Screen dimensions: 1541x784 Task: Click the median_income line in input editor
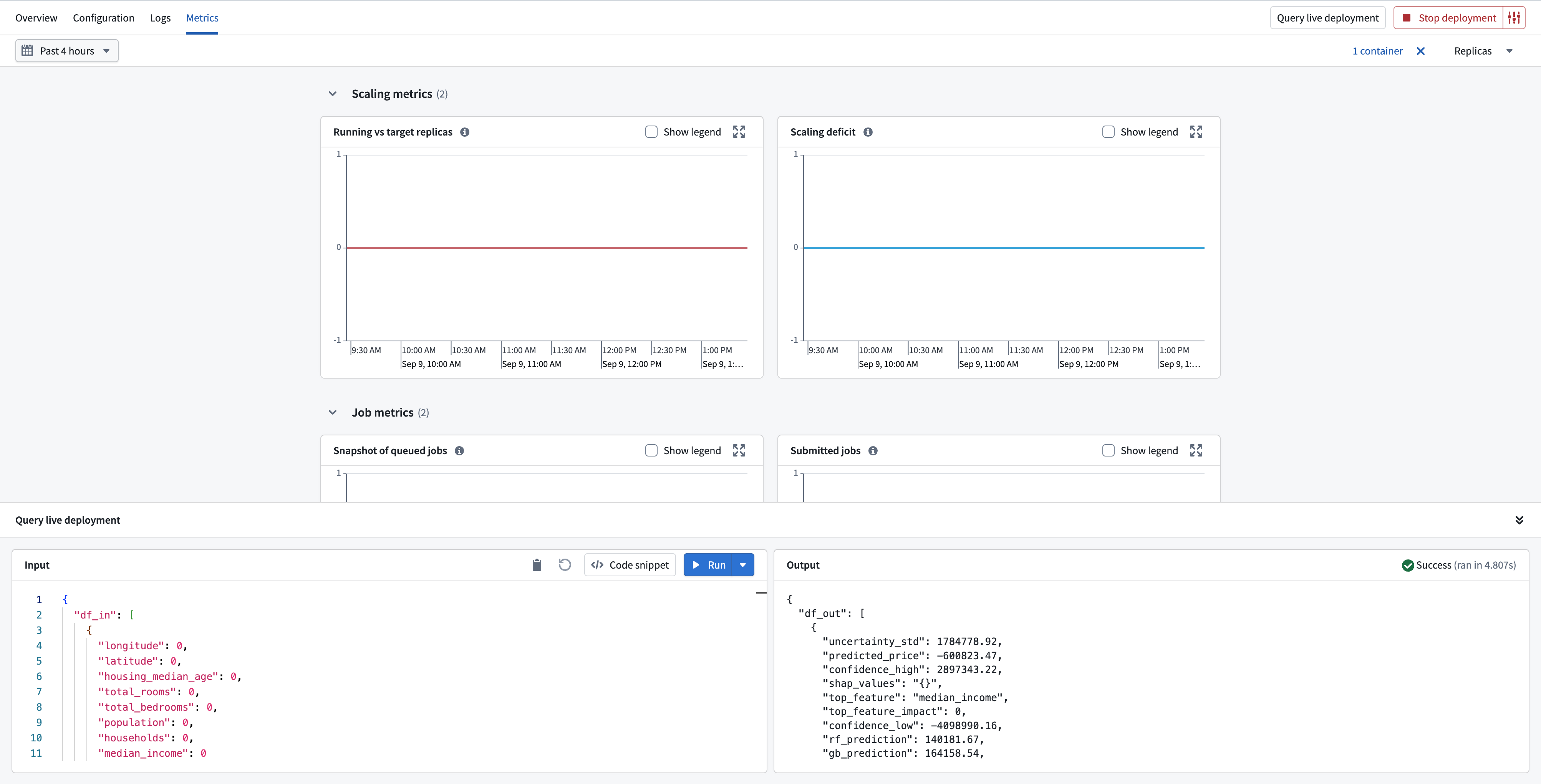[152, 754]
